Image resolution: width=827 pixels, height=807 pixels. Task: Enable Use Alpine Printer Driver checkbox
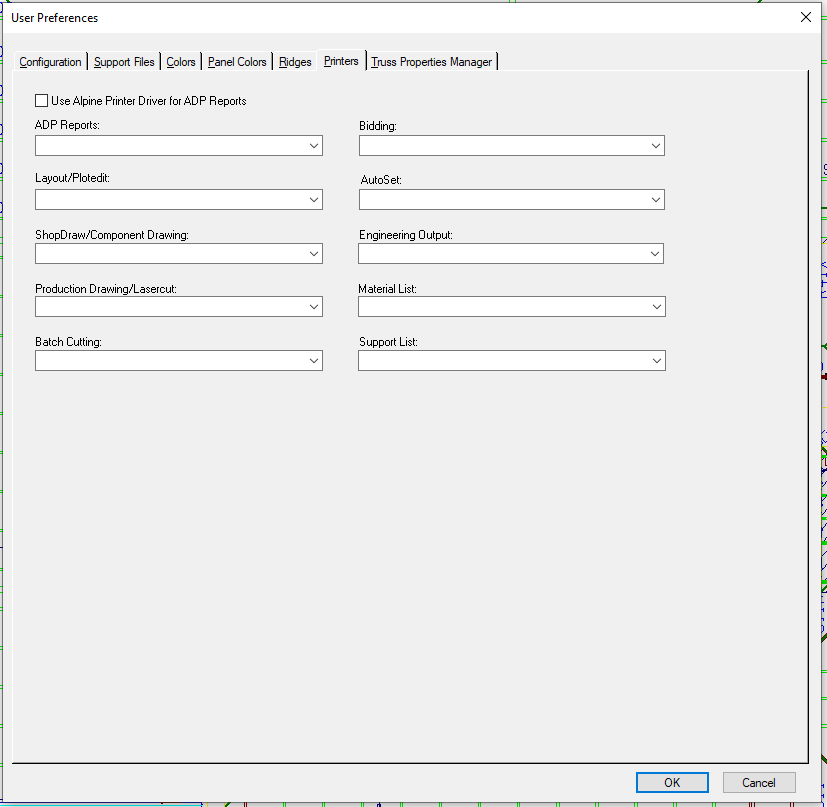[x=42, y=101]
